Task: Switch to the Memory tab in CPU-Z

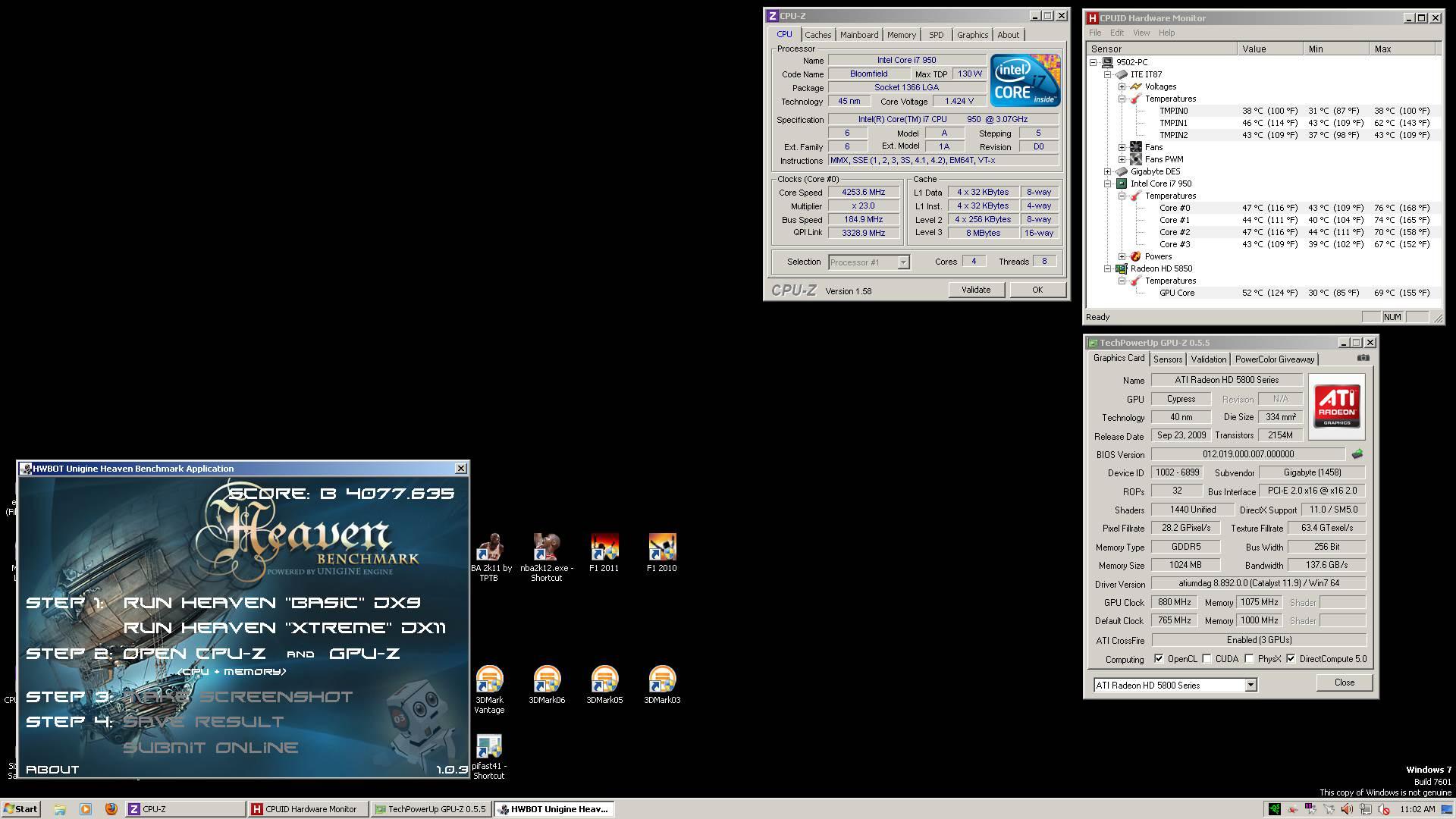Action: pyautogui.click(x=902, y=35)
